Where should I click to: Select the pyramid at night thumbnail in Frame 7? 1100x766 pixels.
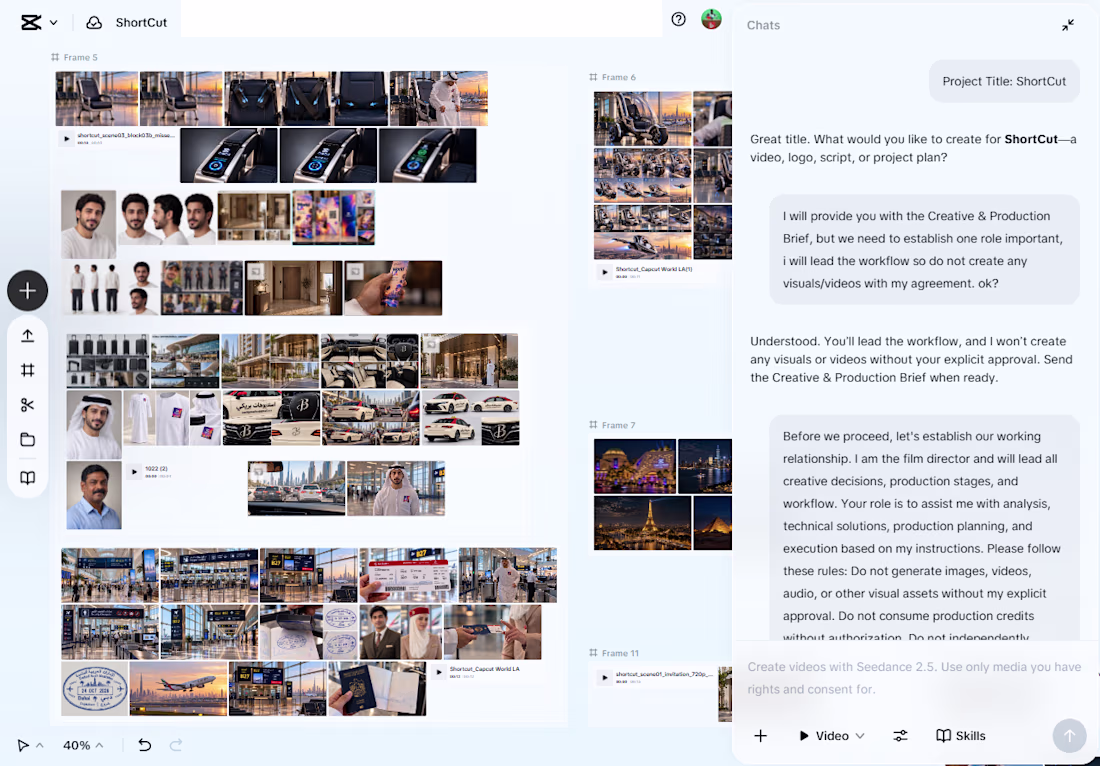713,523
